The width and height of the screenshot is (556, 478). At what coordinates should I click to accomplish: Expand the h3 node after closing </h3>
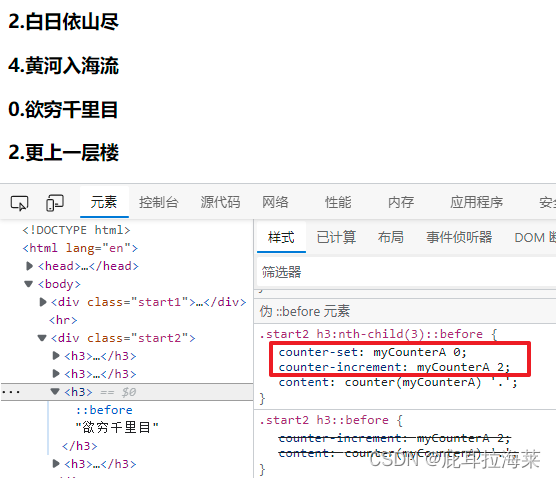pos(56,463)
